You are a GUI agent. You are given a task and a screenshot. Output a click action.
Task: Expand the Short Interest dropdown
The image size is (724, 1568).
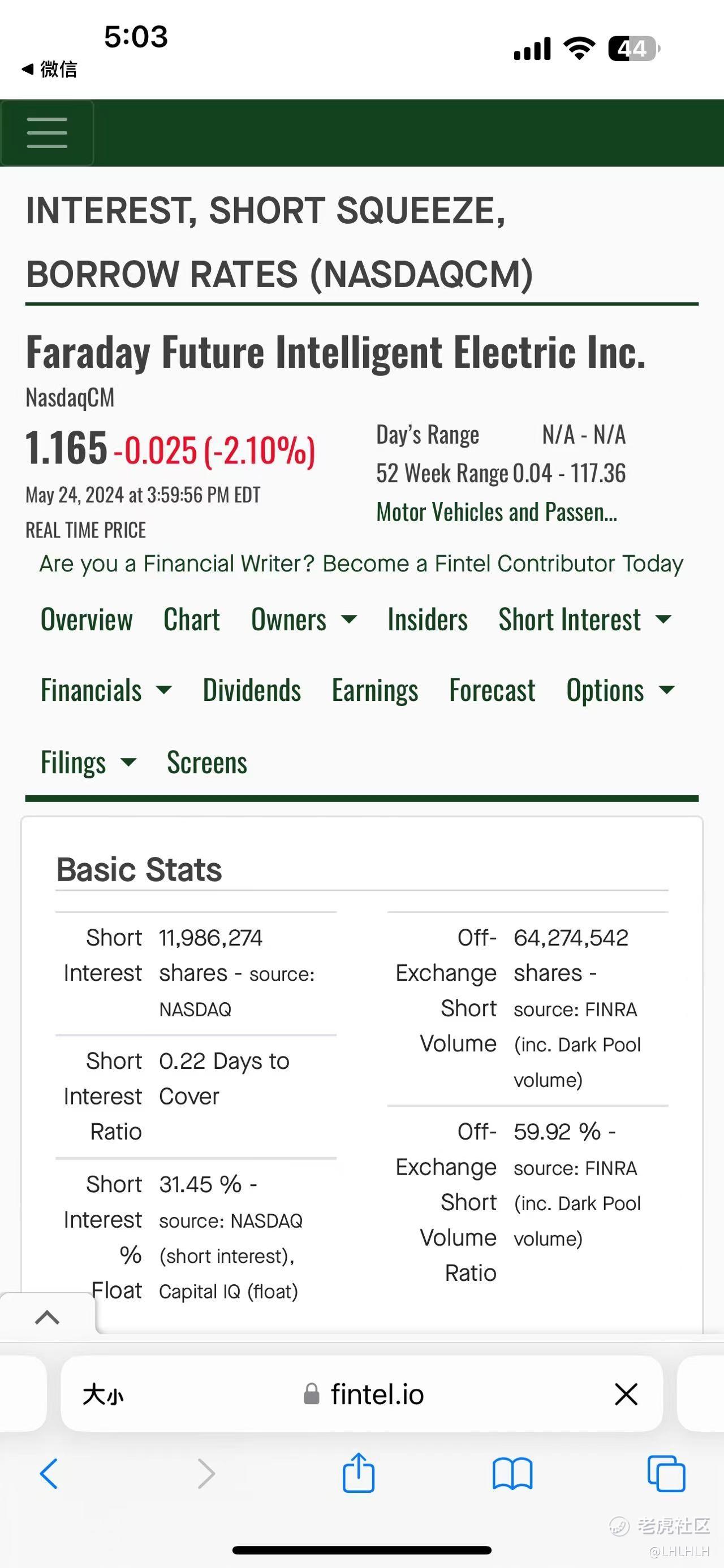(584, 620)
